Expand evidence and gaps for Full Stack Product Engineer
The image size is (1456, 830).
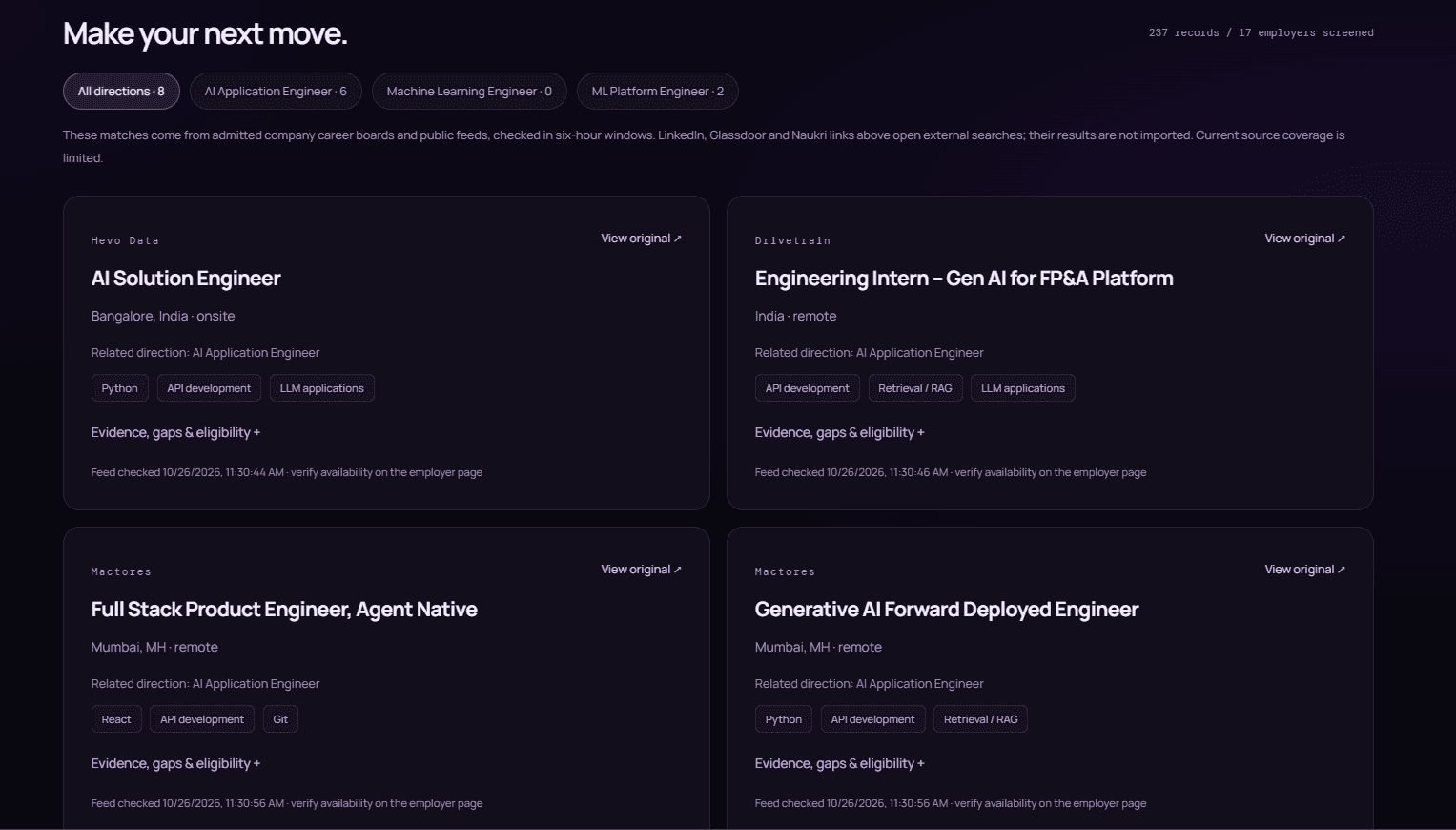pos(175,764)
